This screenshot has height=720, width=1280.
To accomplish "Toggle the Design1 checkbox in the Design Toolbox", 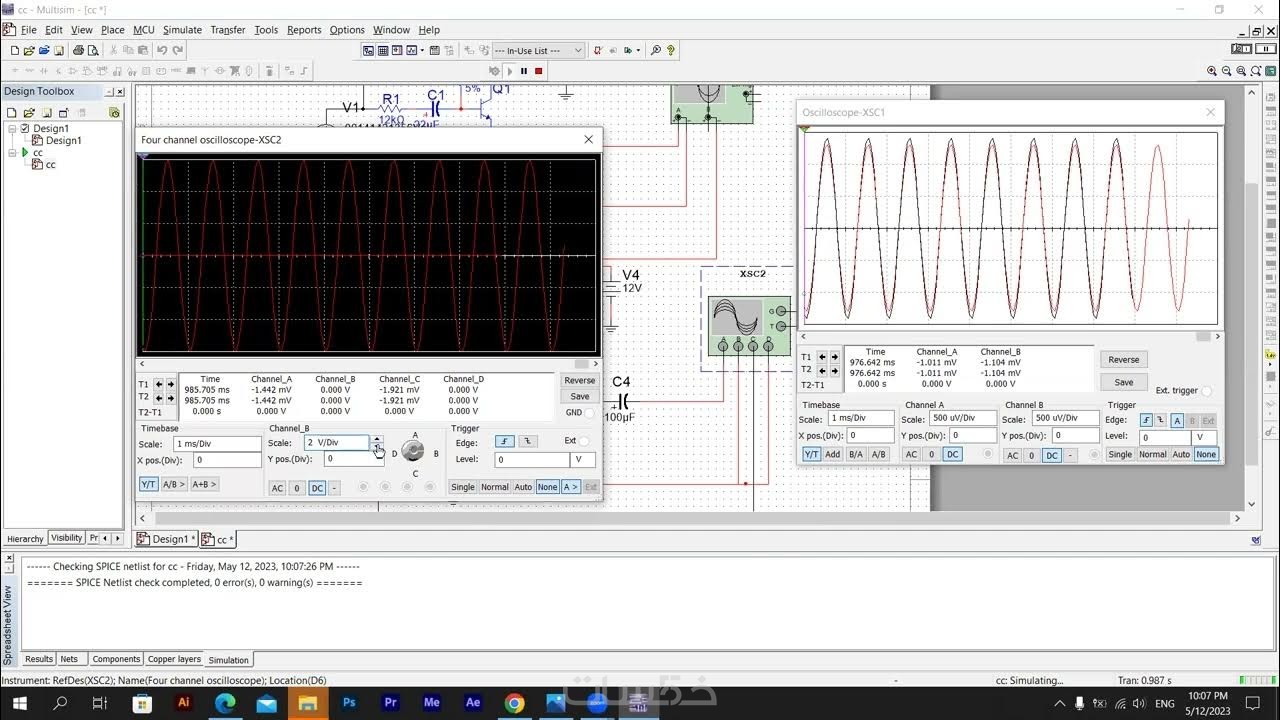I will (25, 128).
